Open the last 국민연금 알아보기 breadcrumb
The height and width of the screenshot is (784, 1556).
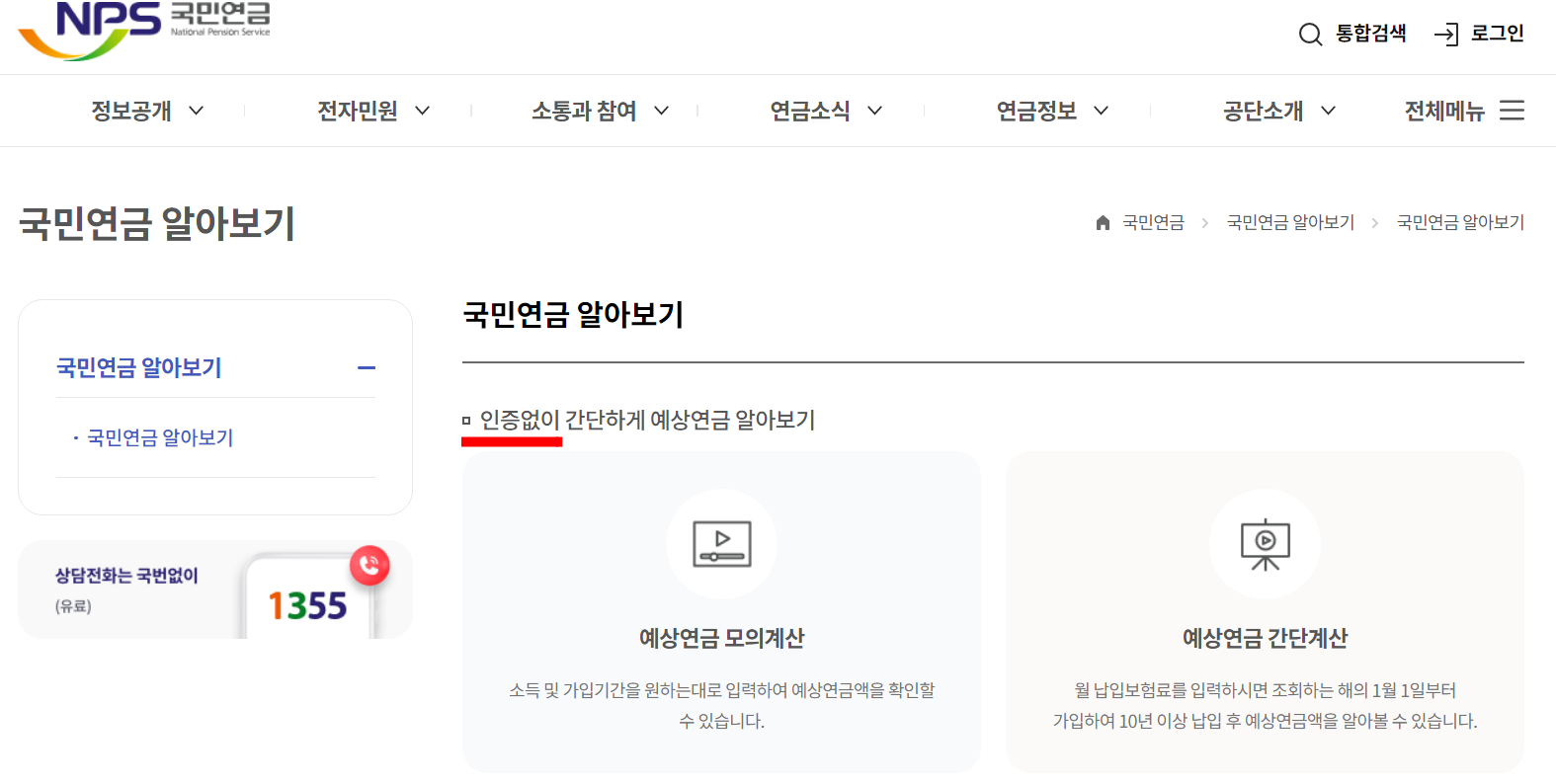1460,223
